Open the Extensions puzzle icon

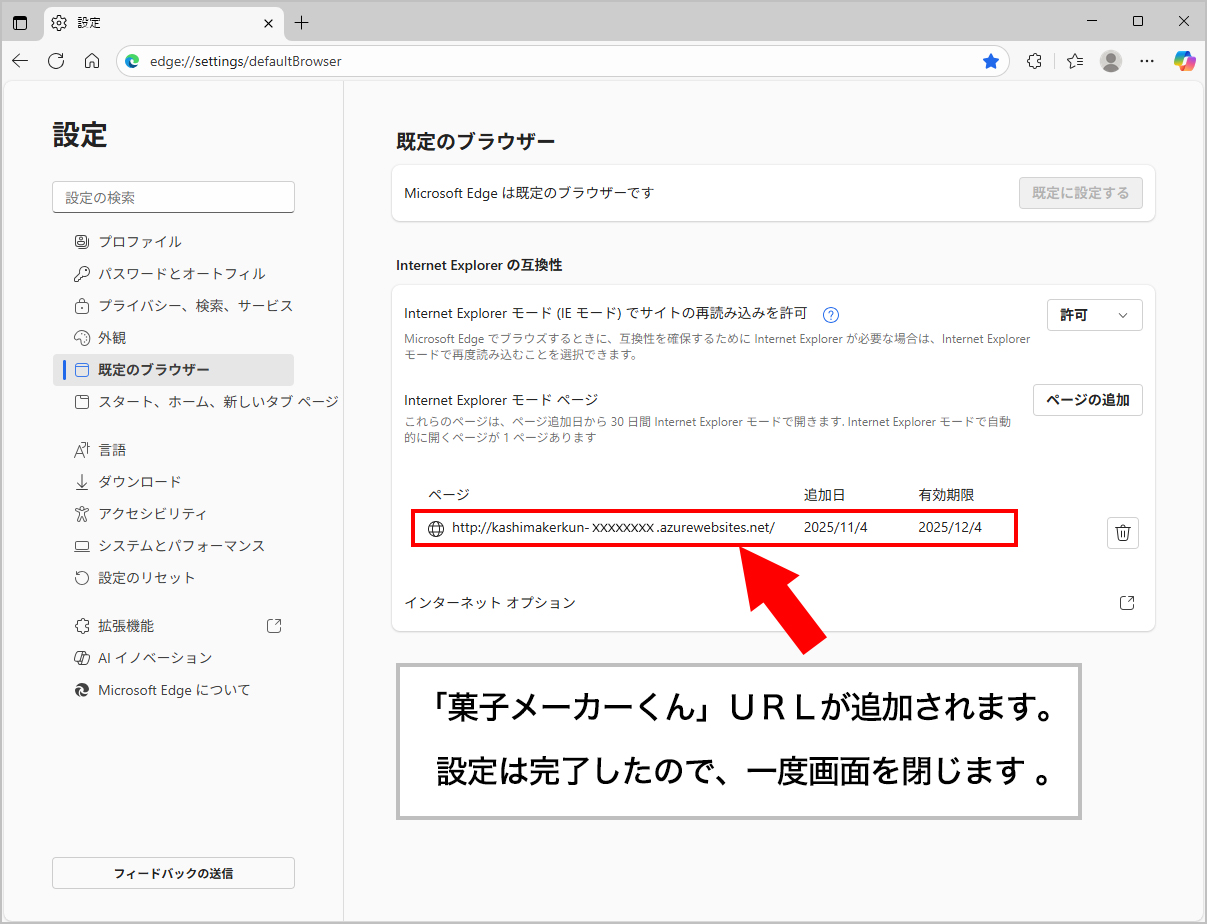1034,61
